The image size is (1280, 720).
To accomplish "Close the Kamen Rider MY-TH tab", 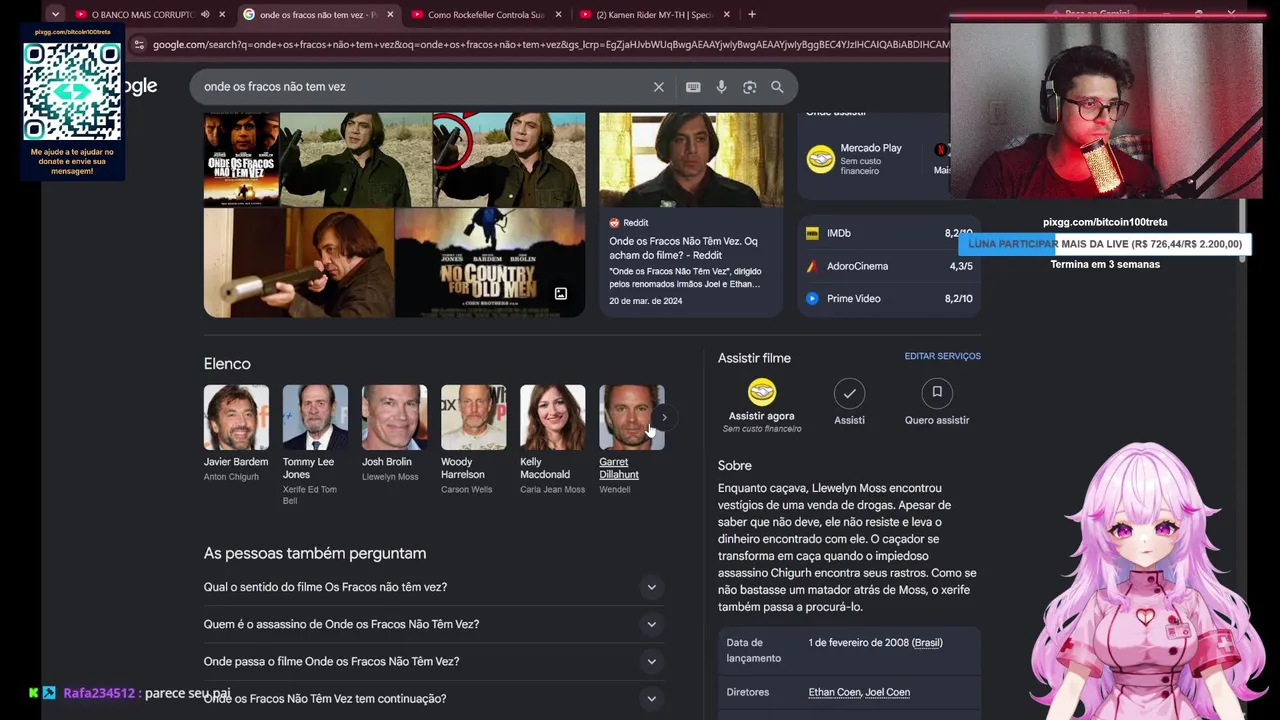I will click(726, 14).
